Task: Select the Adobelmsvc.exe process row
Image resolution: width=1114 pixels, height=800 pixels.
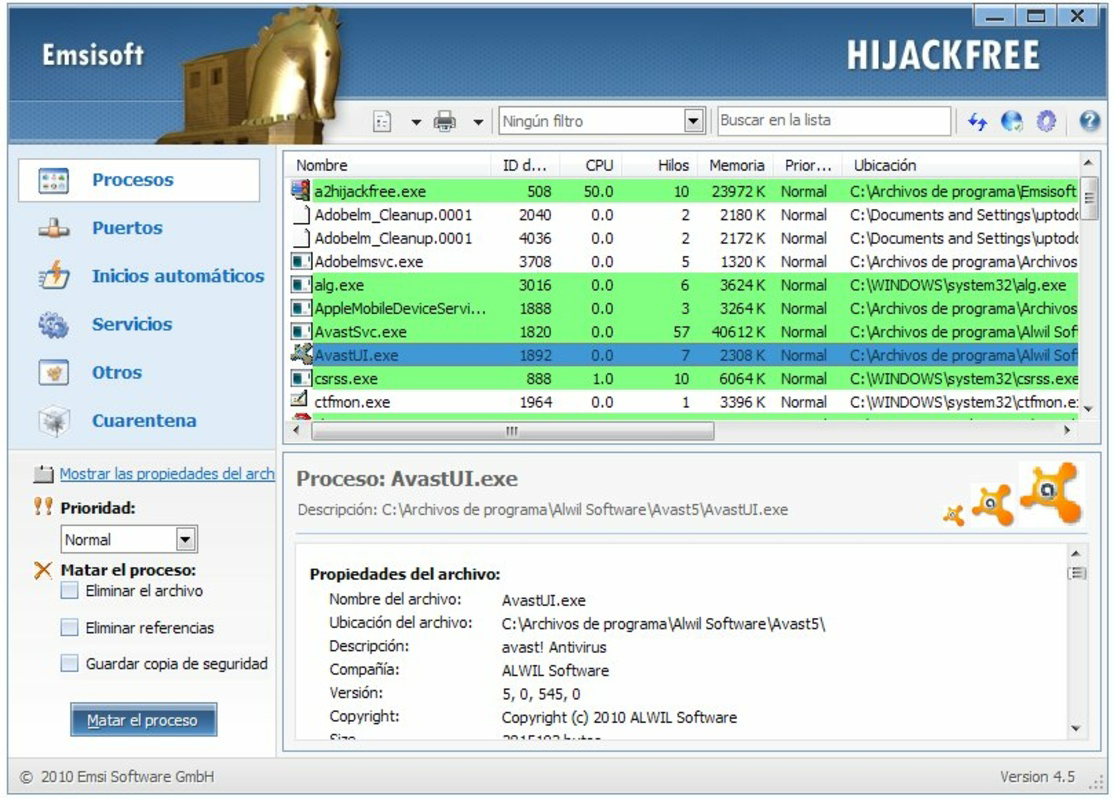Action: coord(683,261)
